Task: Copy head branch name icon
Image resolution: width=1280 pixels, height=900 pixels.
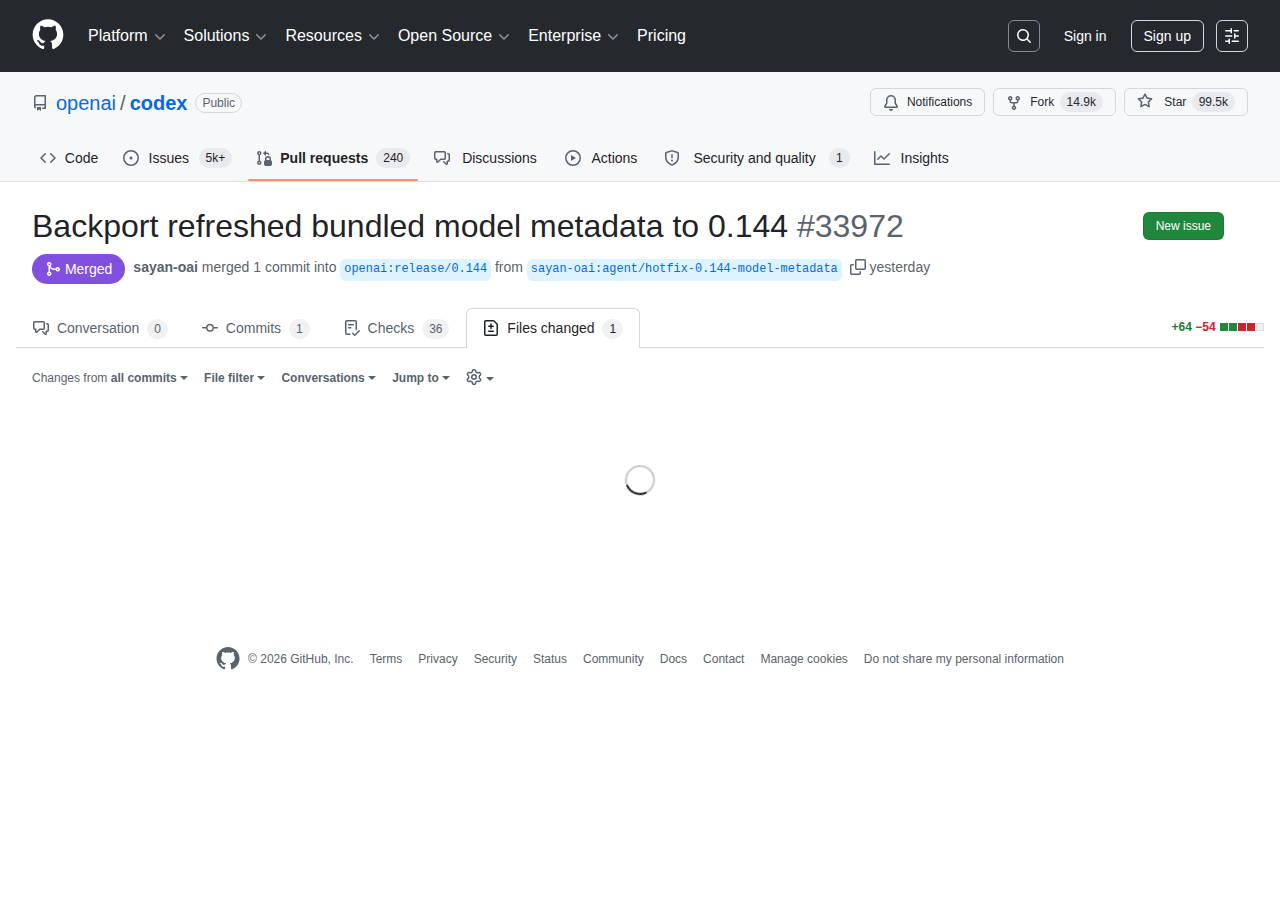Action: point(858,267)
